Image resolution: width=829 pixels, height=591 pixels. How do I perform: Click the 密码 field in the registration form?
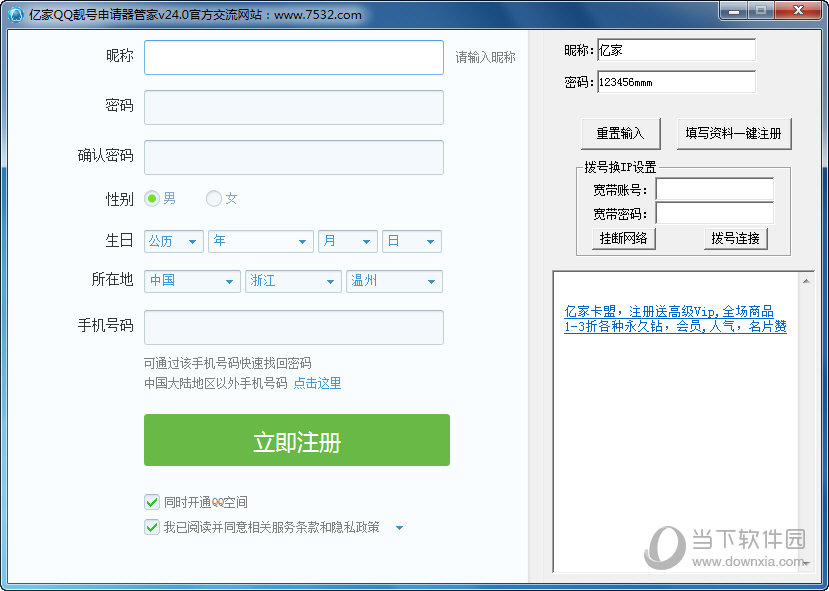(293, 107)
